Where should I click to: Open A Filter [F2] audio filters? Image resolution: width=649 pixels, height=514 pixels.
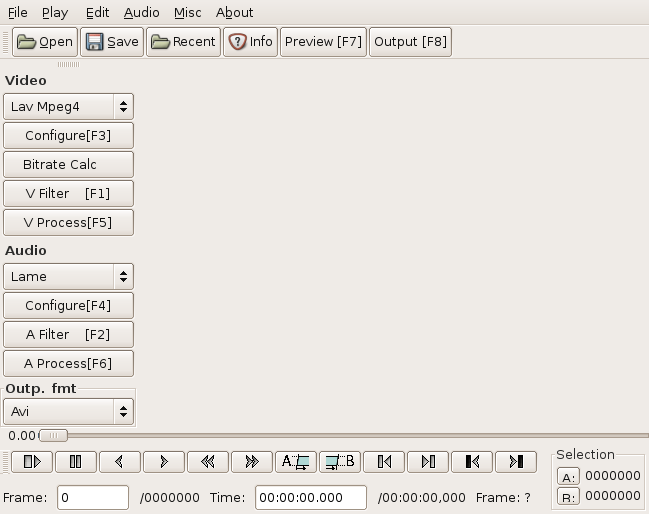pos(68,334)
